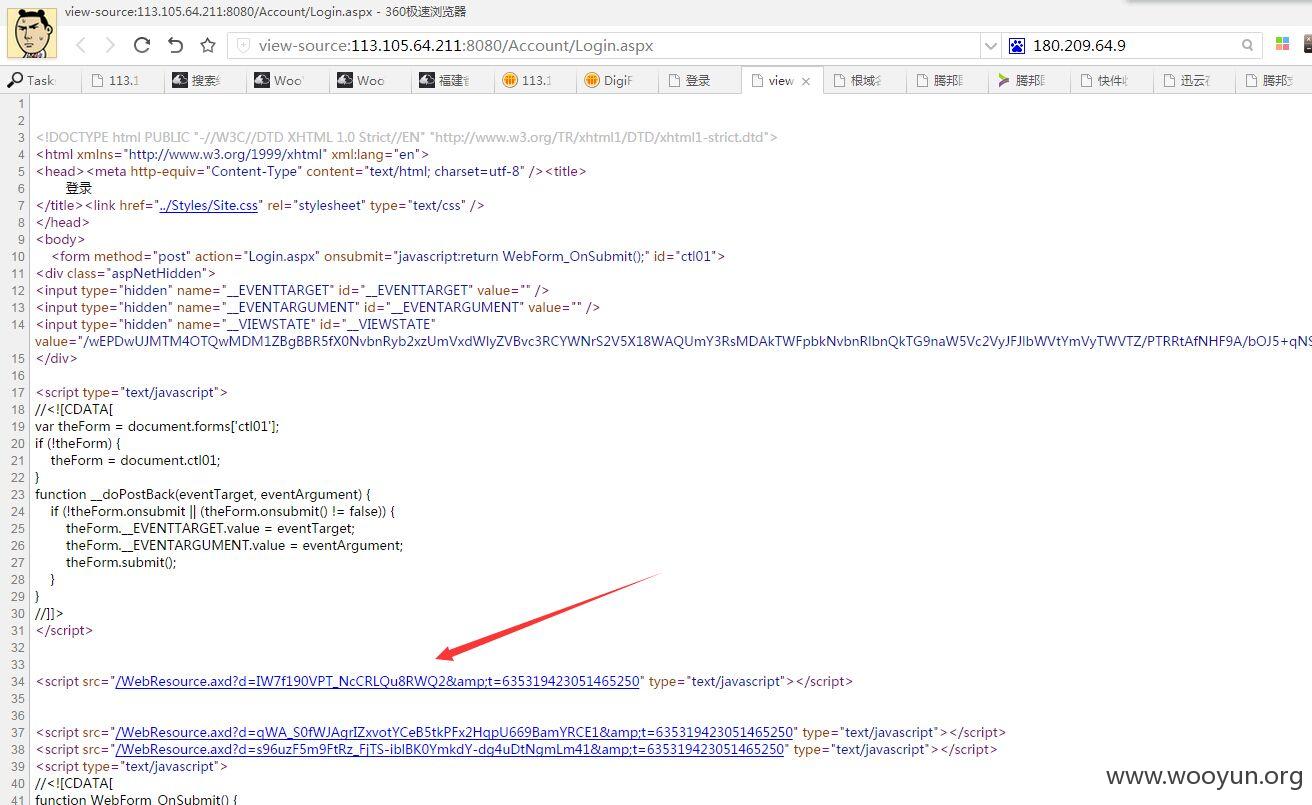The image size is (1312, 805).
Task: Switch to the 快件 tab
Action: click(x=1112, y=80)
